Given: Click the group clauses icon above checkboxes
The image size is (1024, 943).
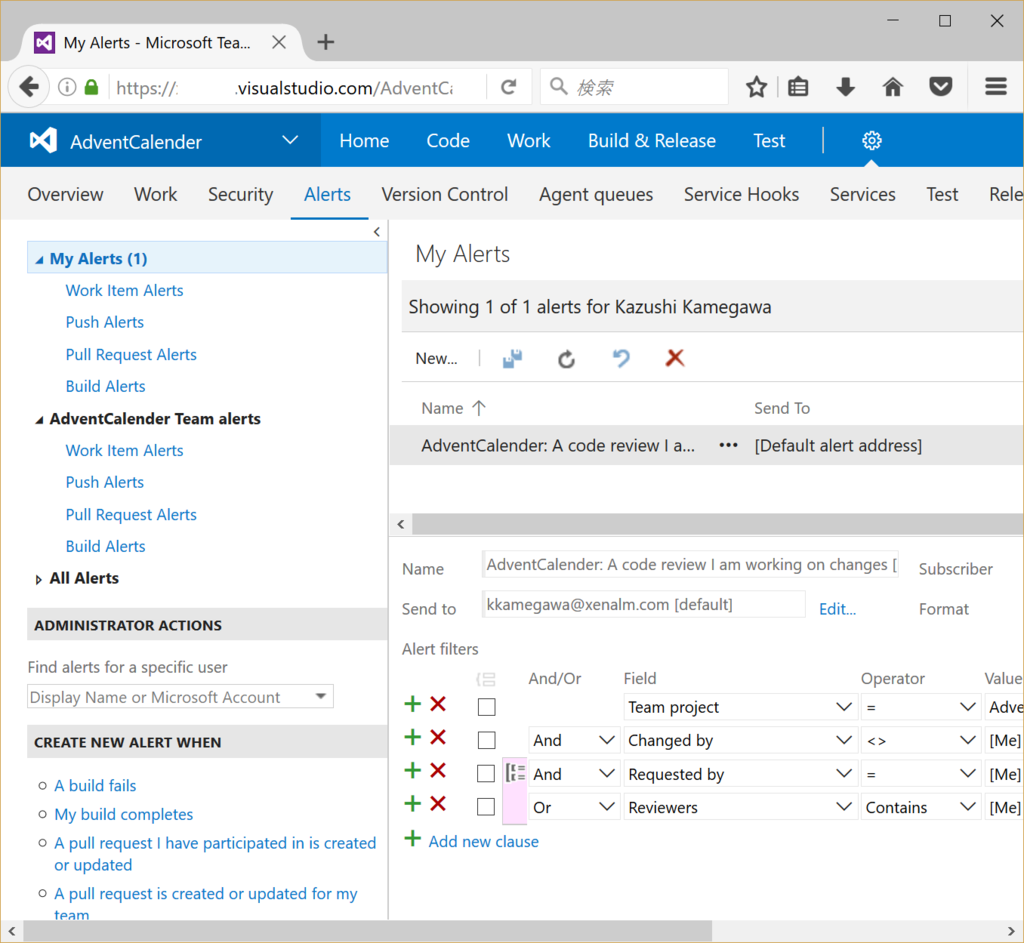Looking at the screenshot, I should [x=486, y=680].
